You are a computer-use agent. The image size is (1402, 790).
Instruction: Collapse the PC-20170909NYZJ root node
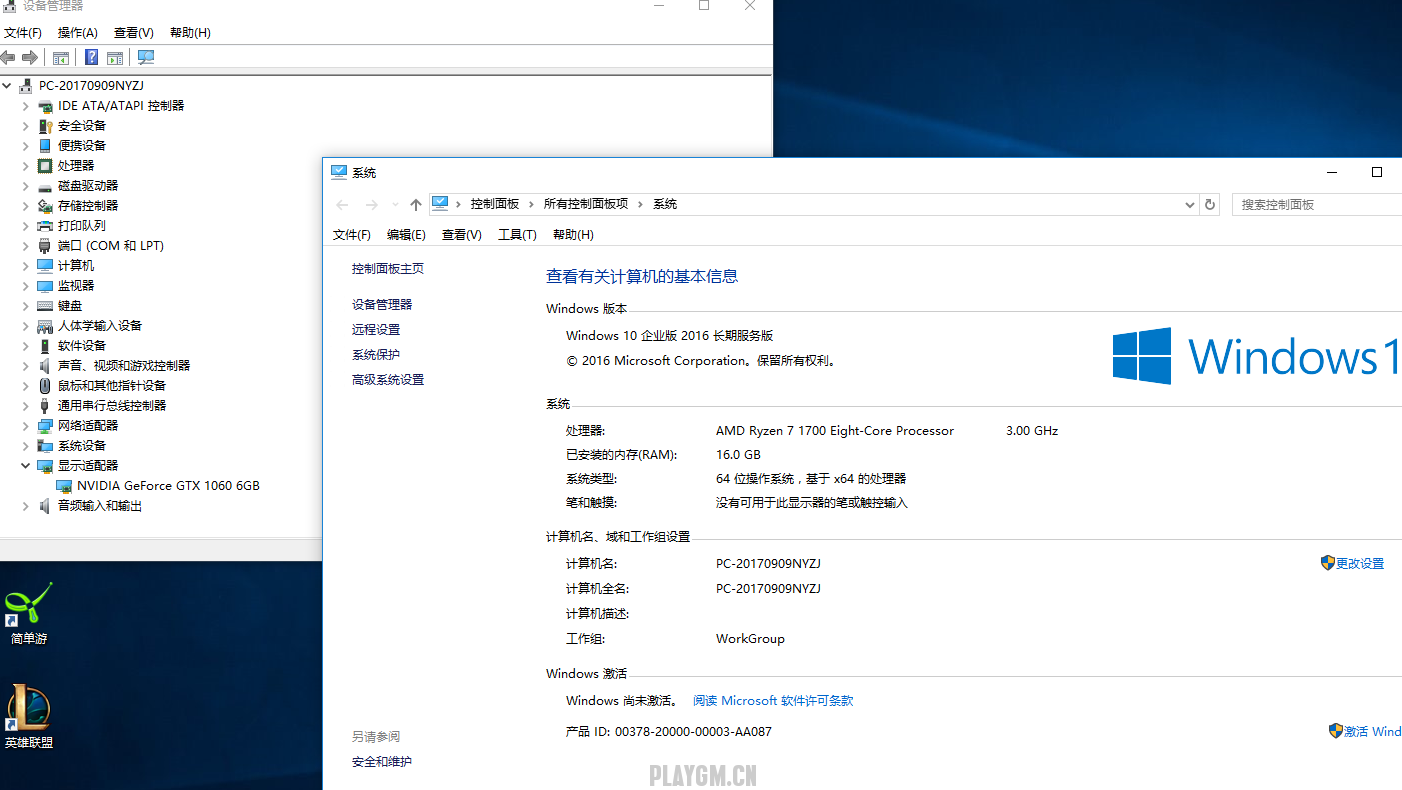7,86
